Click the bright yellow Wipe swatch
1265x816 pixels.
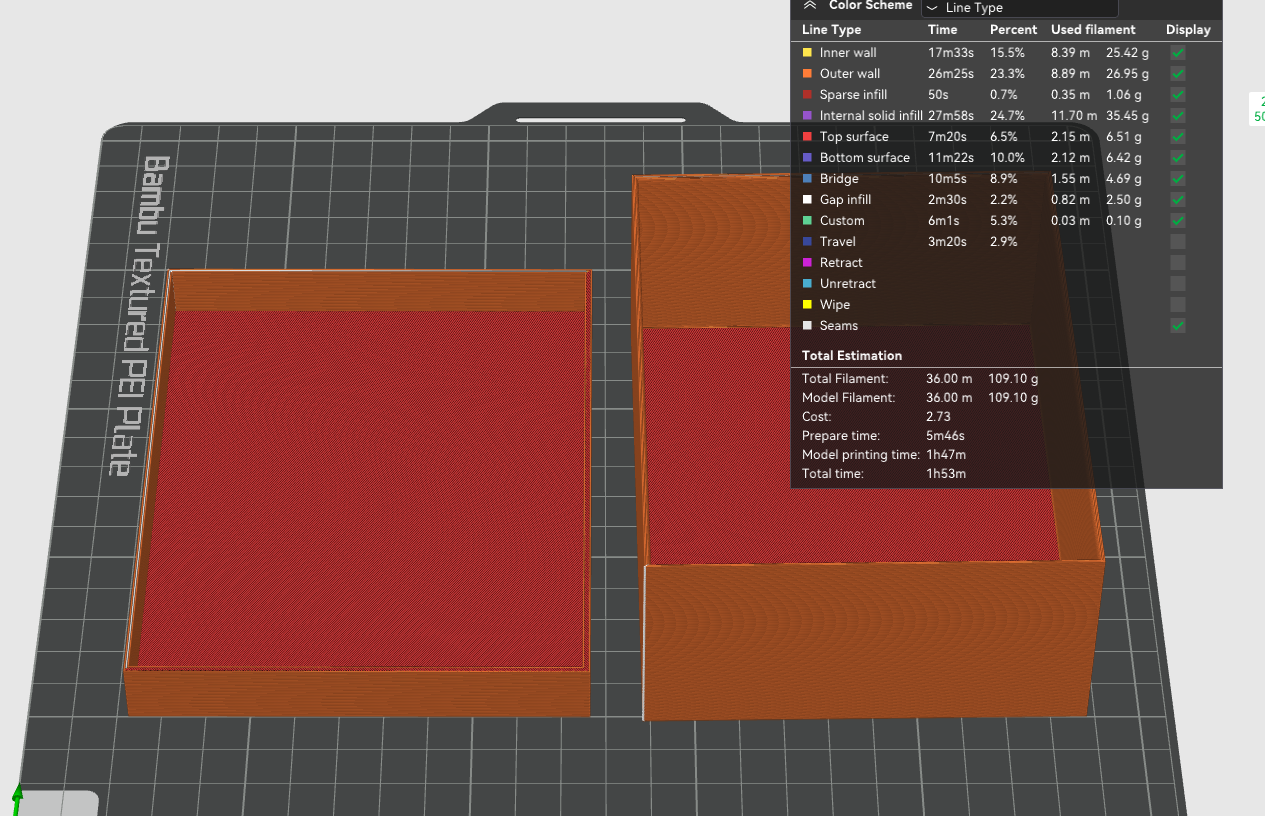807,304
